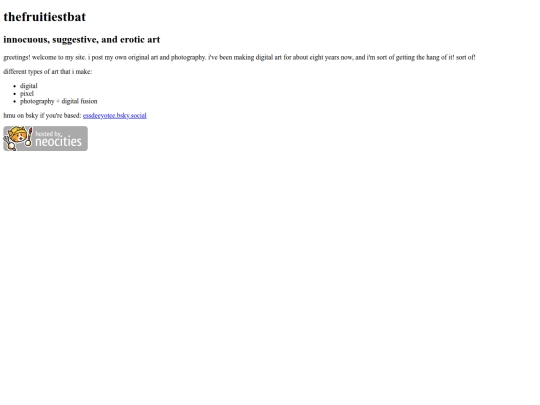Screen dimensions: 540x405
Task: Click the bullet before "photography + digital fusion"
Action: 14,102
